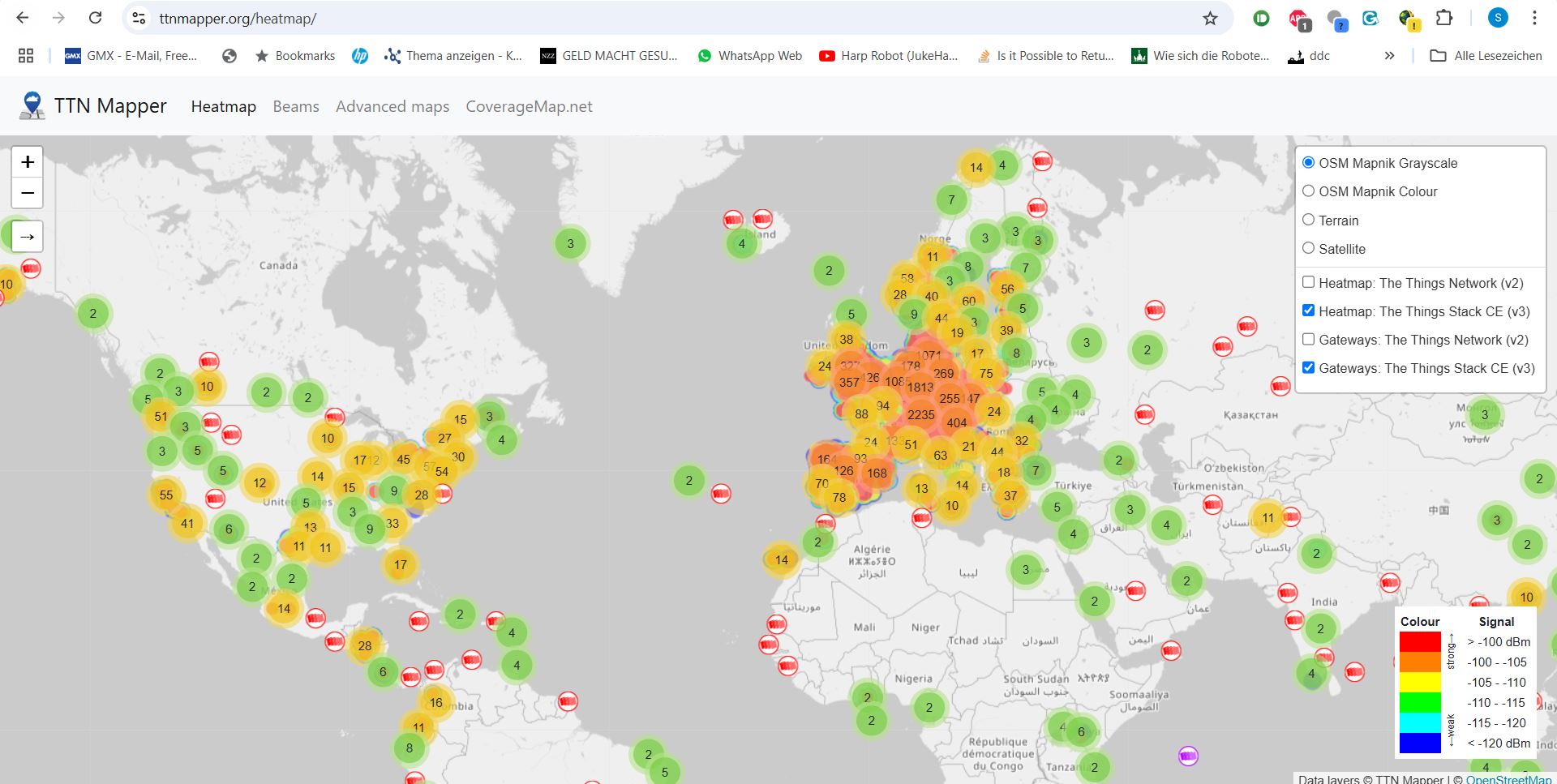1557x784 pixels.
Task: Click the purple gateway marker
Action: pyautogui.click(x=1188, y=756)
